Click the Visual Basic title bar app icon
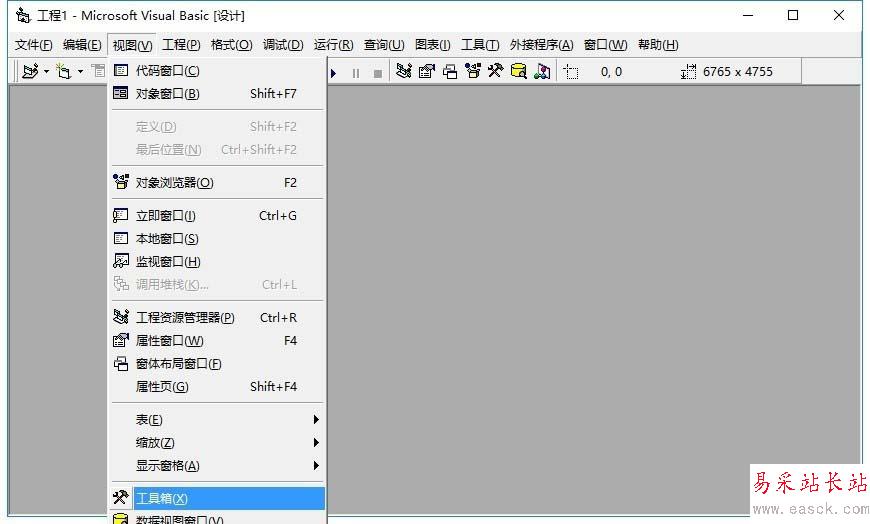870x524 pixels. tap(23, 15)
